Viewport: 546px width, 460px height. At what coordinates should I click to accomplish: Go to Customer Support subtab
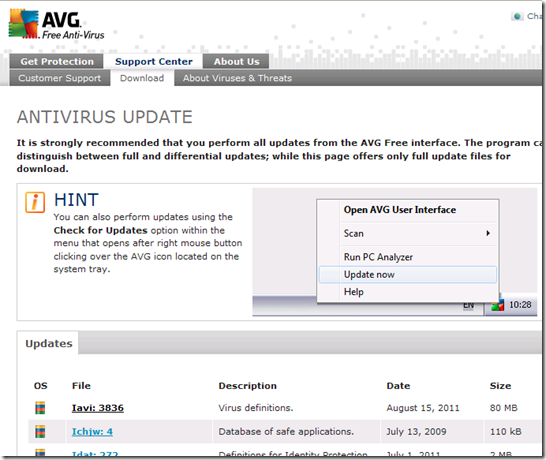60,78
